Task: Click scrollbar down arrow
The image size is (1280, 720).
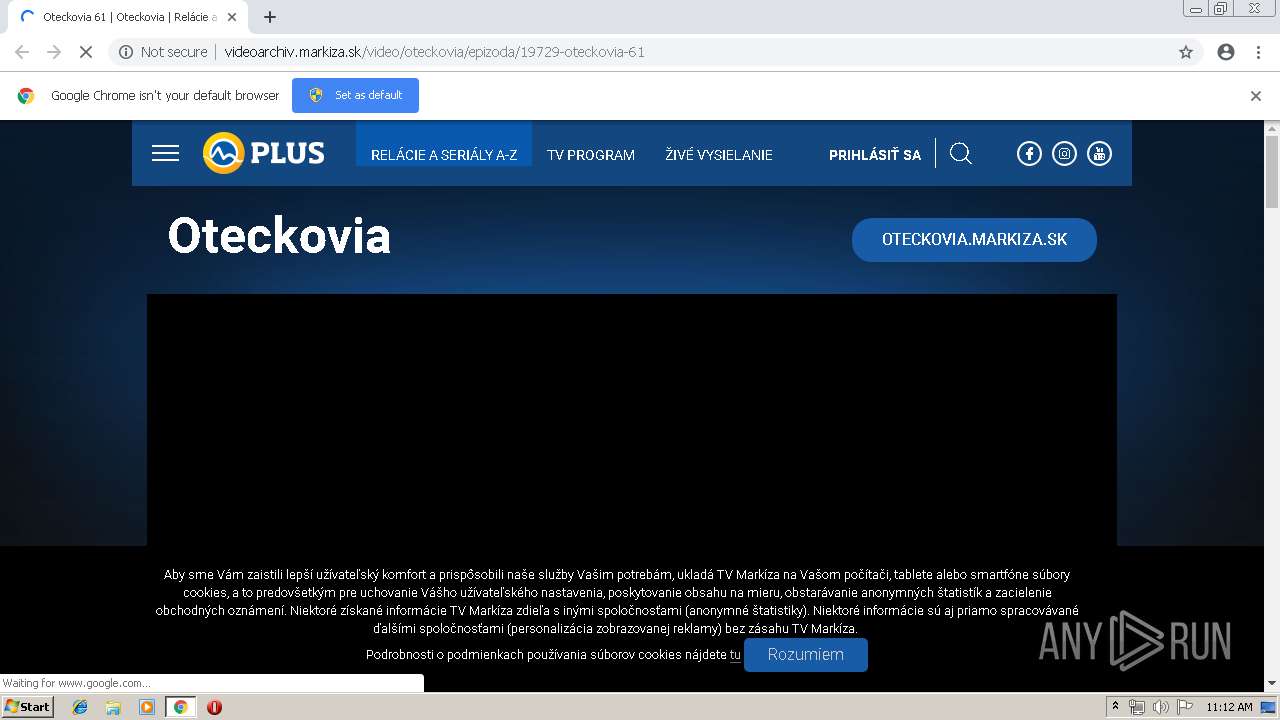Action: tap(1272, 683)
